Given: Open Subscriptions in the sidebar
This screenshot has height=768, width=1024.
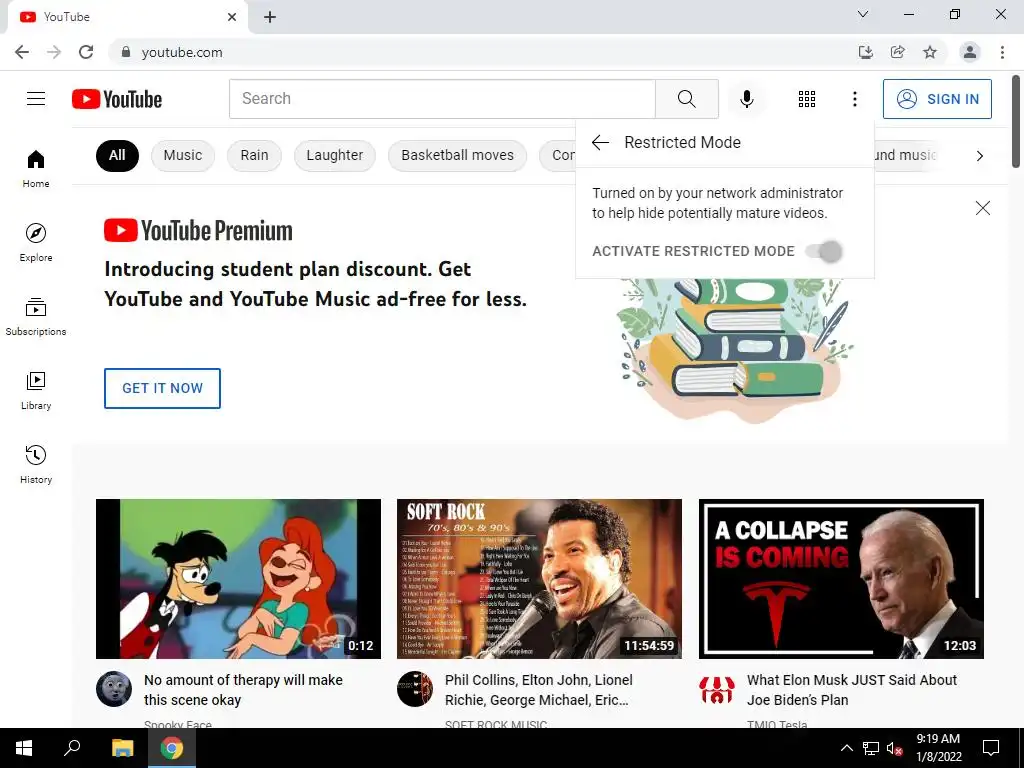Looking at the screenshot, I should [36, 316].
